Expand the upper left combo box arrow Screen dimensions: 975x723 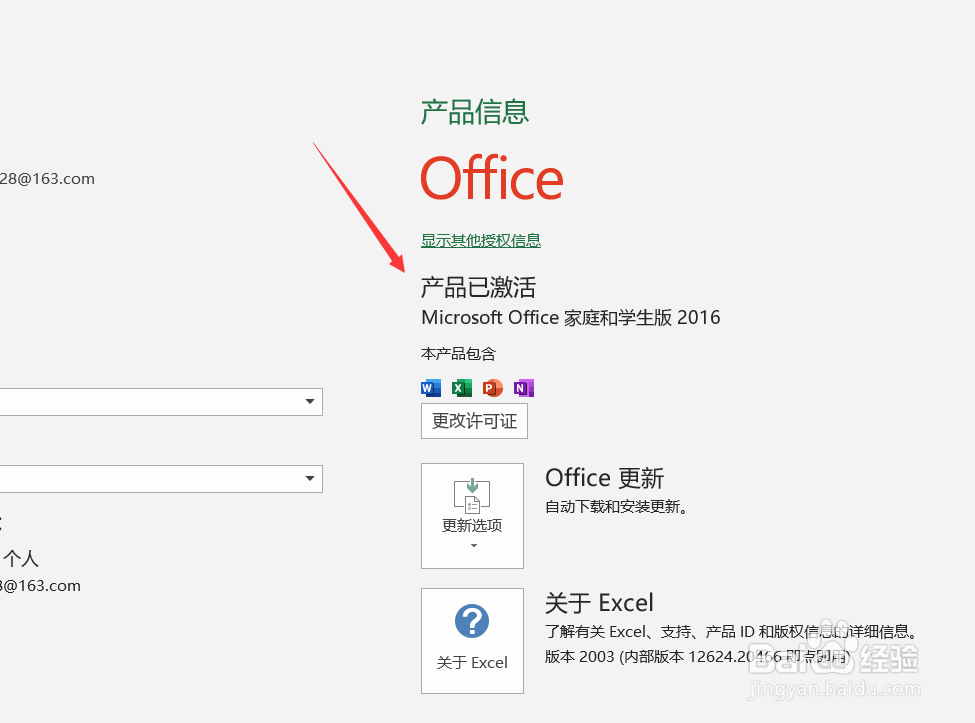coord(310,402)
